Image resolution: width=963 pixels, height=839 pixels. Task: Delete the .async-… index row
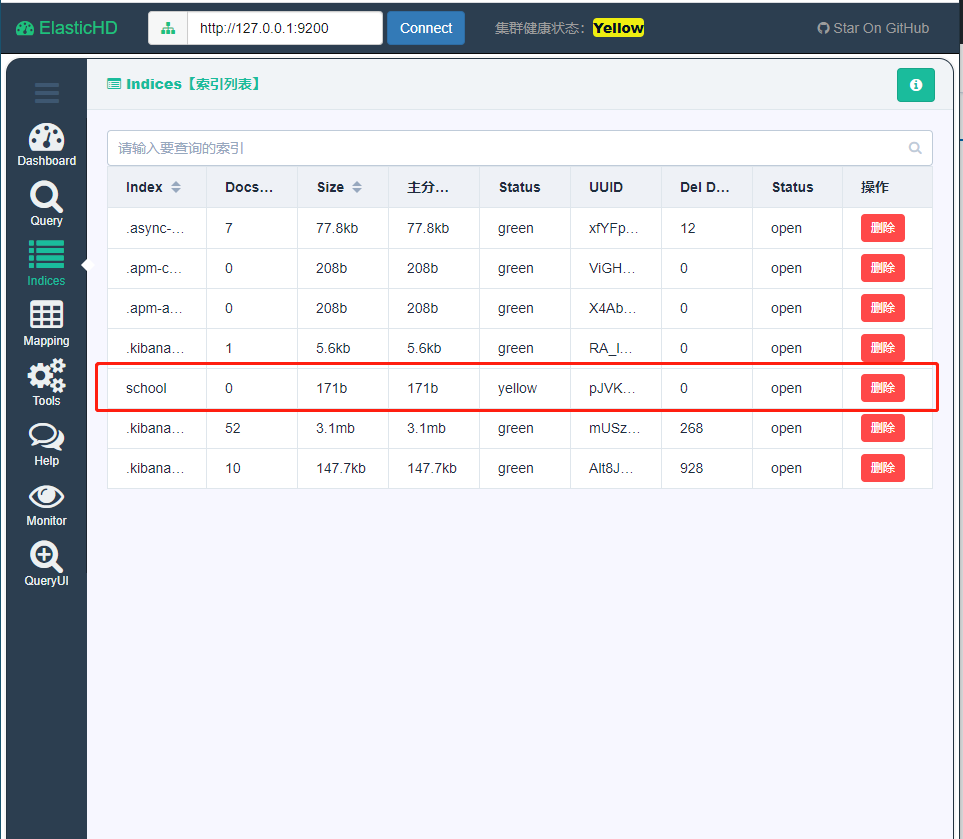883,228
